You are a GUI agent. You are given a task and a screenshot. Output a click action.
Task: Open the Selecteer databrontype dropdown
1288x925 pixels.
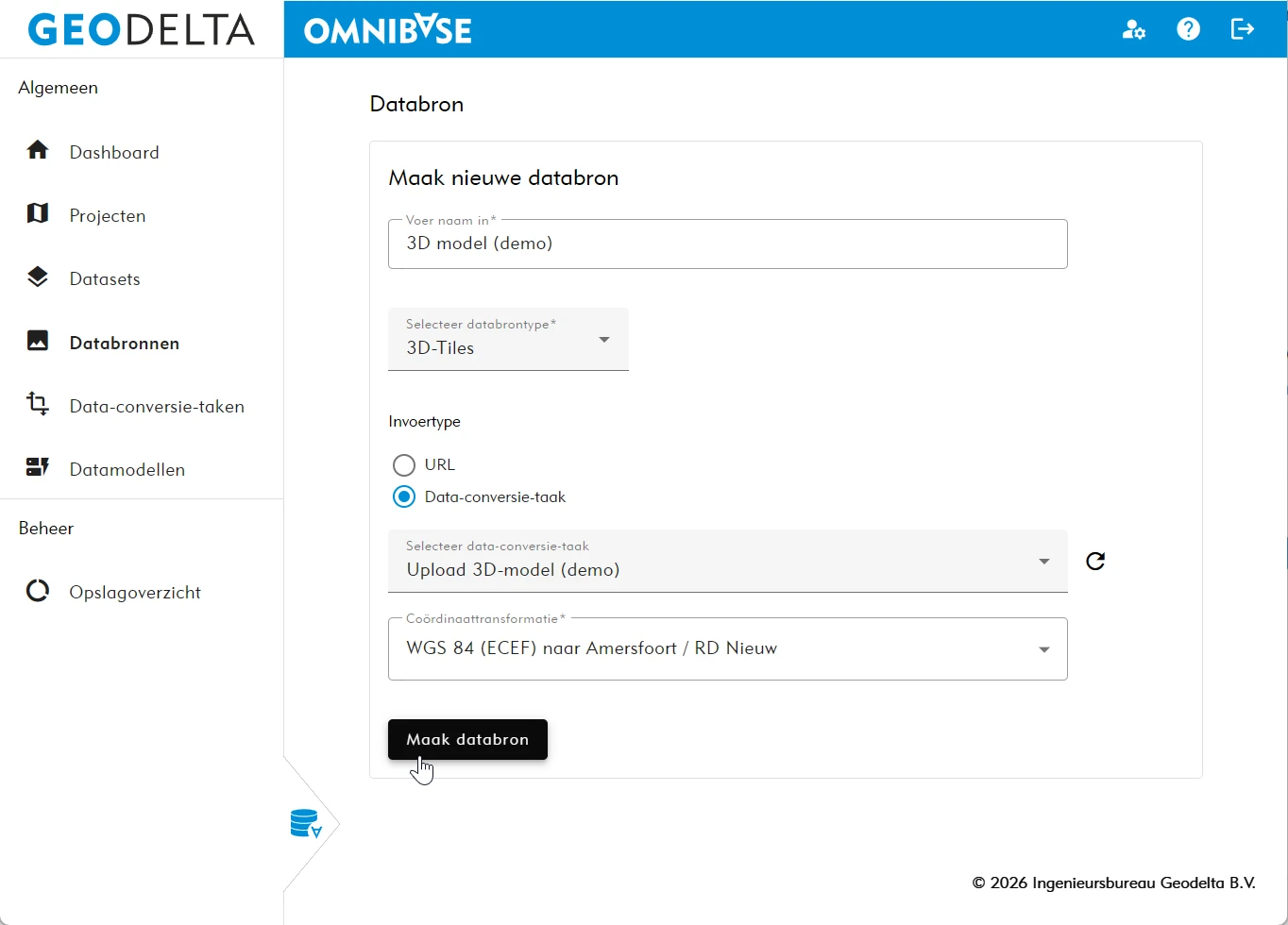click(x=508, y=339)
